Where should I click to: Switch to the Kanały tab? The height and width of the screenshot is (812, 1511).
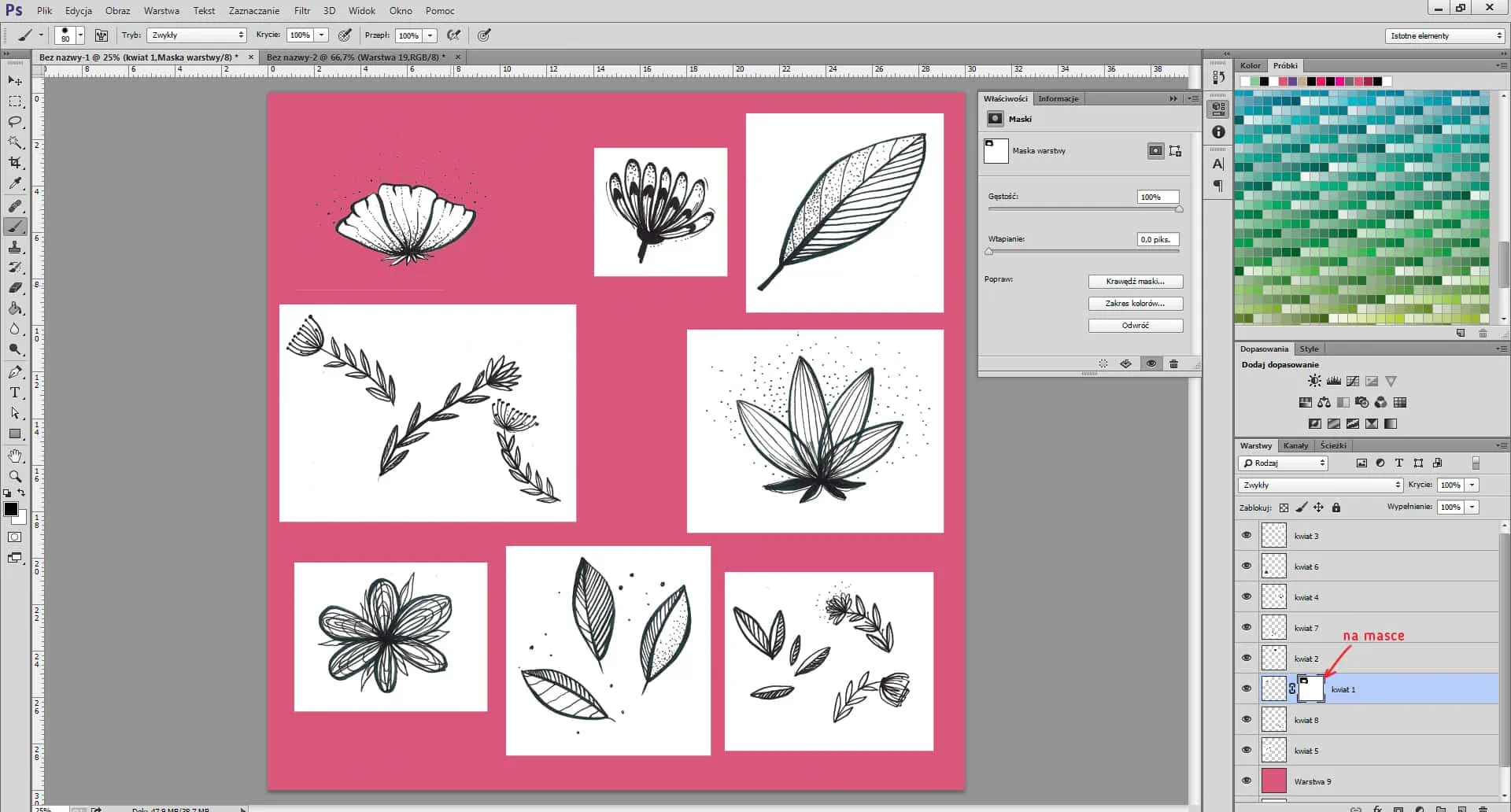point(1295,445)
